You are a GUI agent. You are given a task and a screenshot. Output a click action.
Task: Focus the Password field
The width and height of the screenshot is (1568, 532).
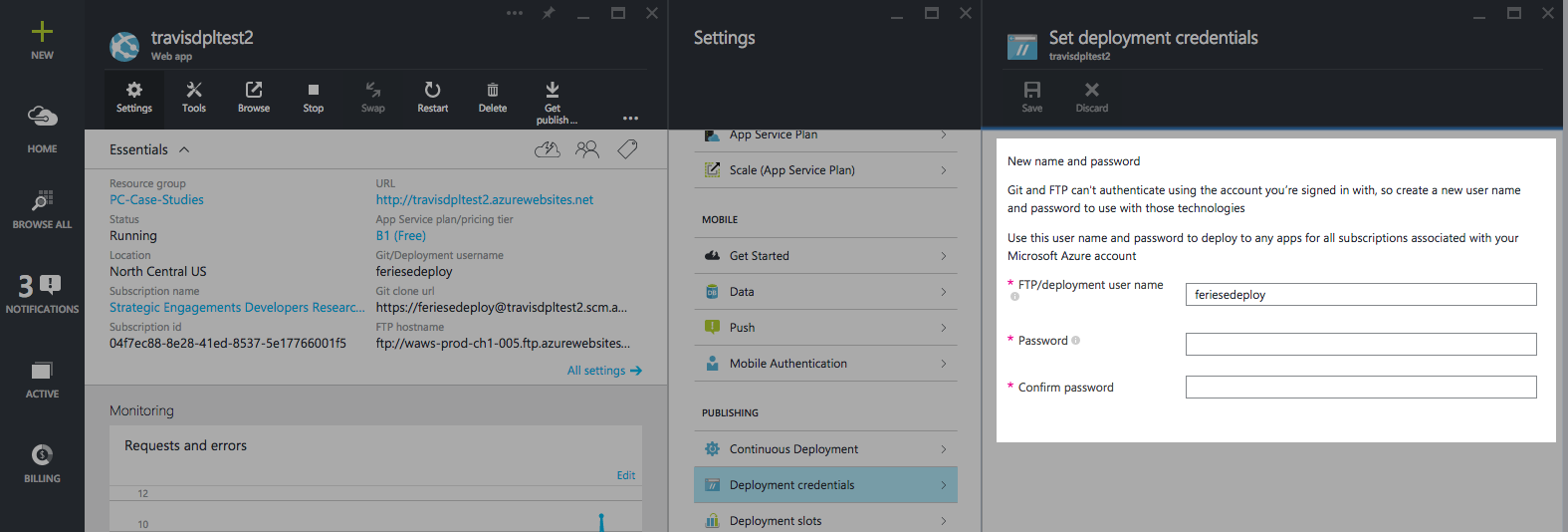(1361, 344)
